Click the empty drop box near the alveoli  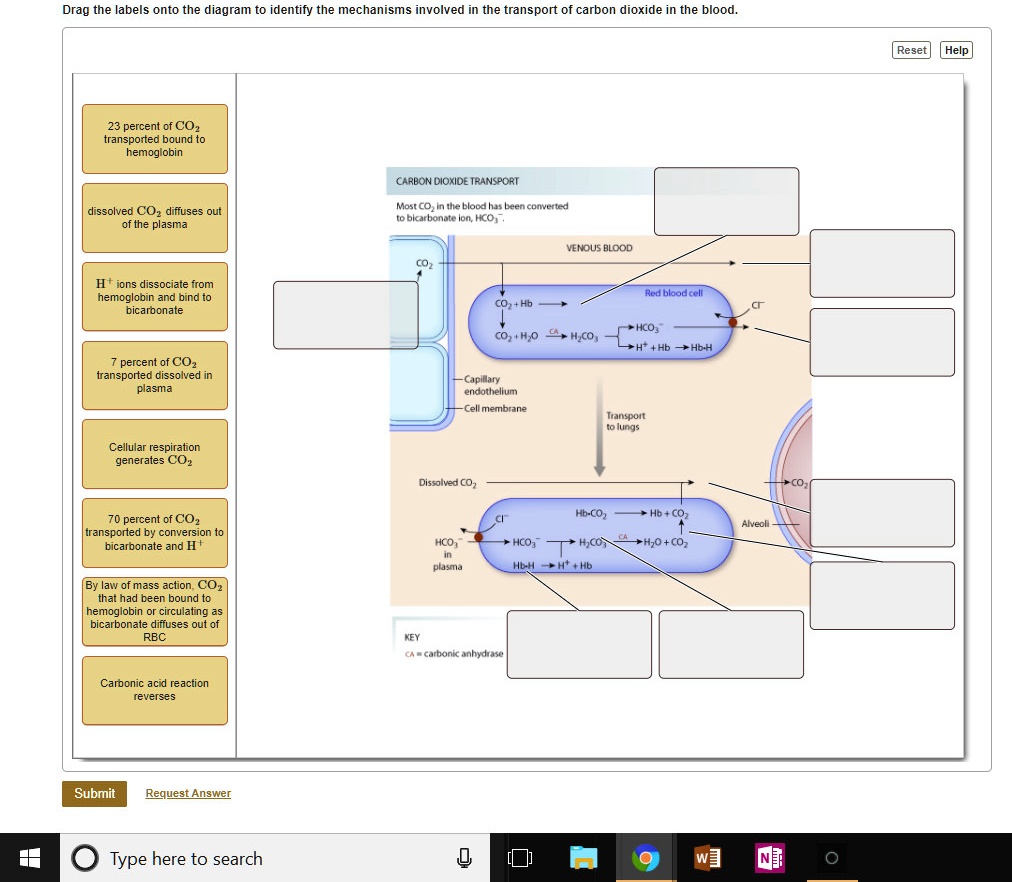coord(881,513)
